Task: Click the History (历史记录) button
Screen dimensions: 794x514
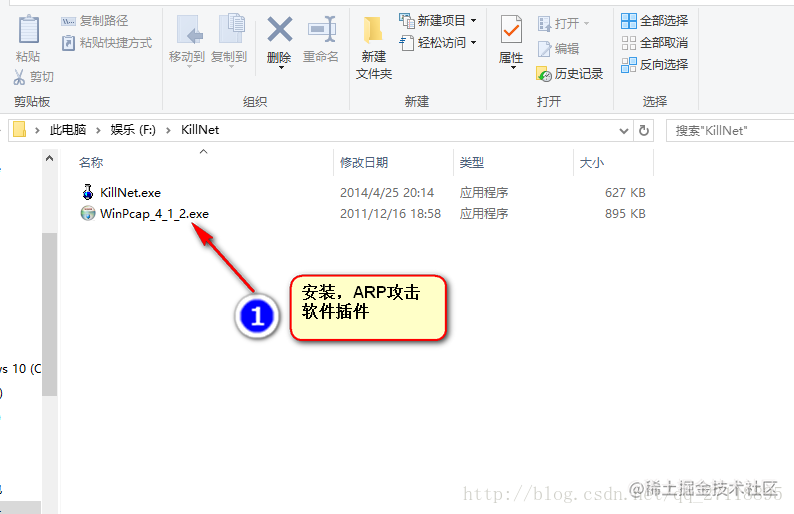Action: point(570,74)
